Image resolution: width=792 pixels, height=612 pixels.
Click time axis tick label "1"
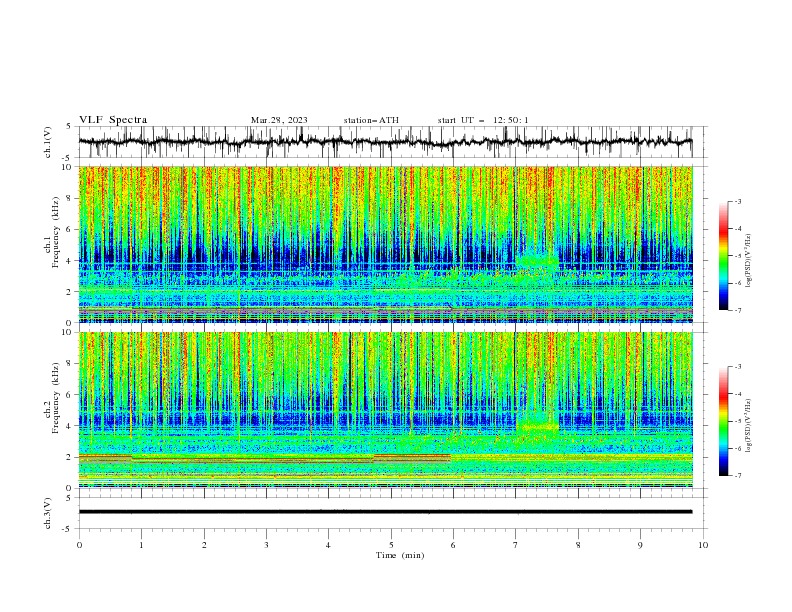142,545
